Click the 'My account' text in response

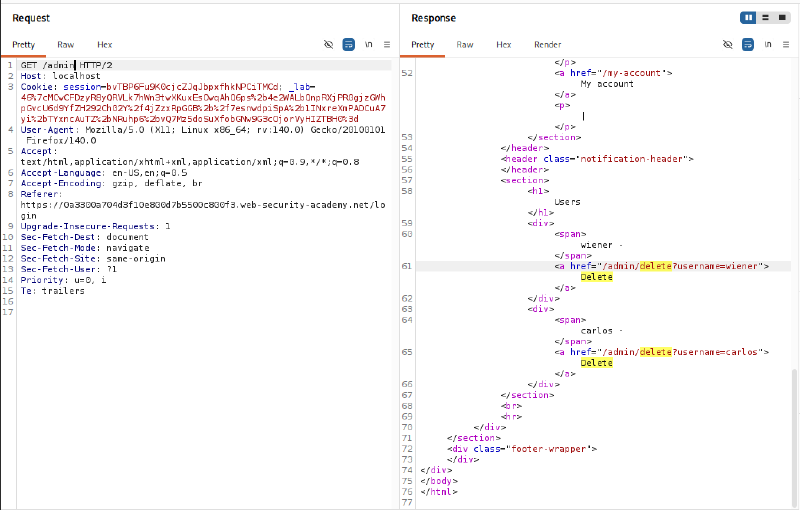(x=607, y=84)
